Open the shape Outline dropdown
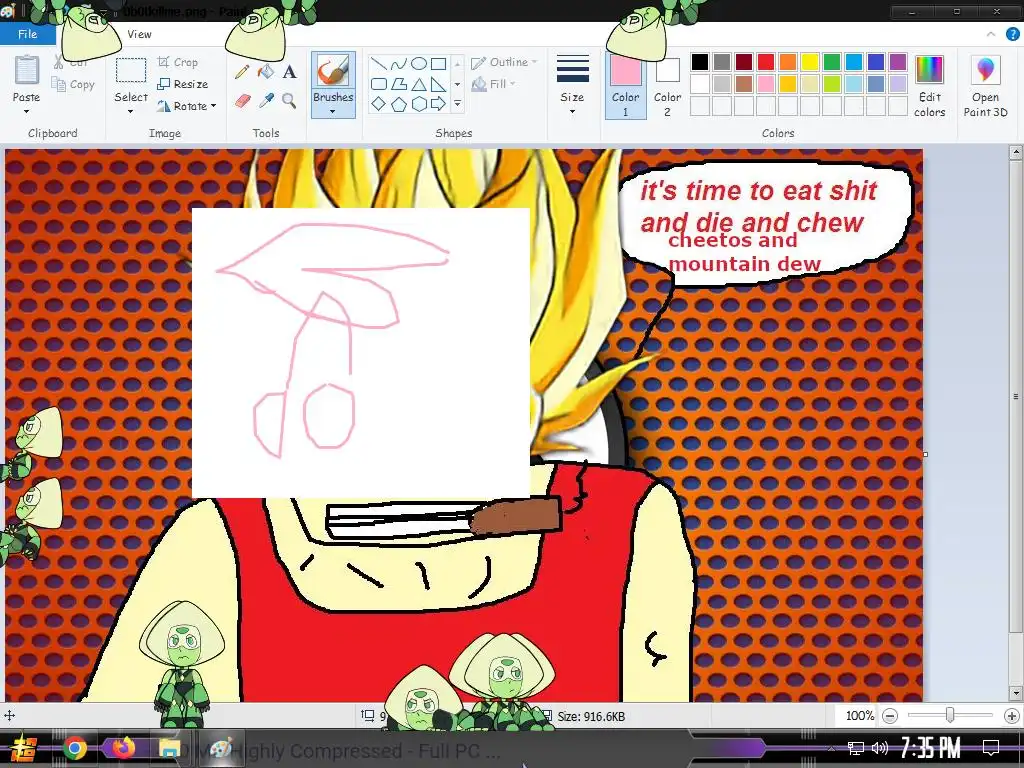Viewport: 1024px width, 768px height. pyautogui.click(x=504, y=62)
